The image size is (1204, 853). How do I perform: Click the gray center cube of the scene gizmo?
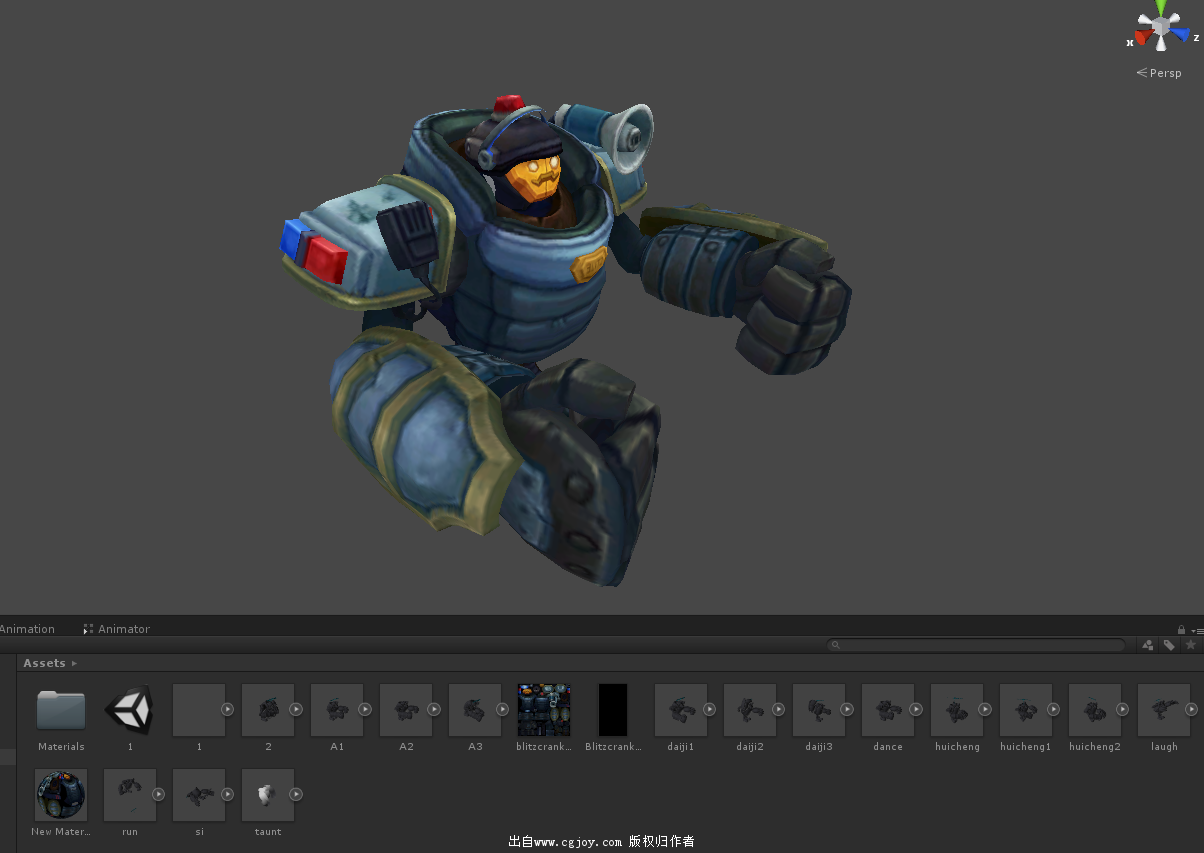(x=1161, y=27)
